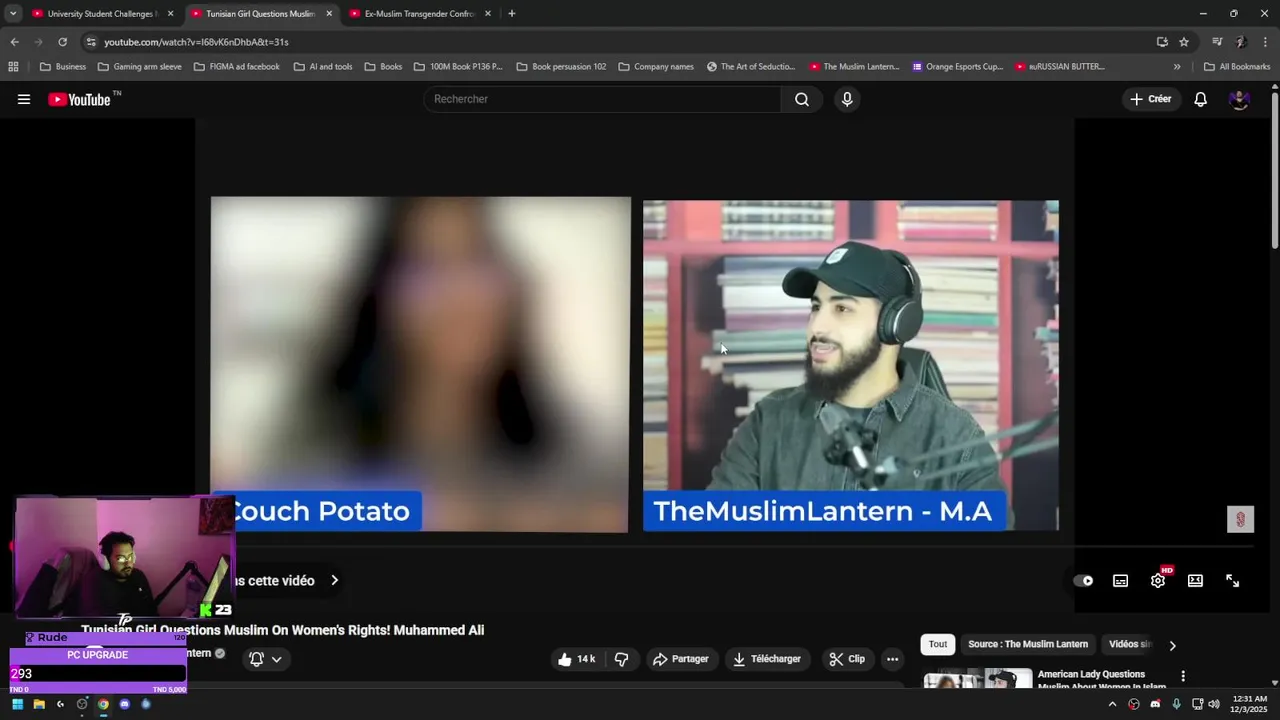
Task: Open Chrome apps grid in bookmarks bar
Action: click(13, 67)
